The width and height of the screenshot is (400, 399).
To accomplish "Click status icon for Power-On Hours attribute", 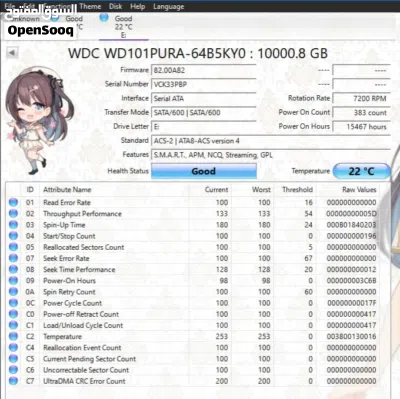I will (x=13, y=281).
